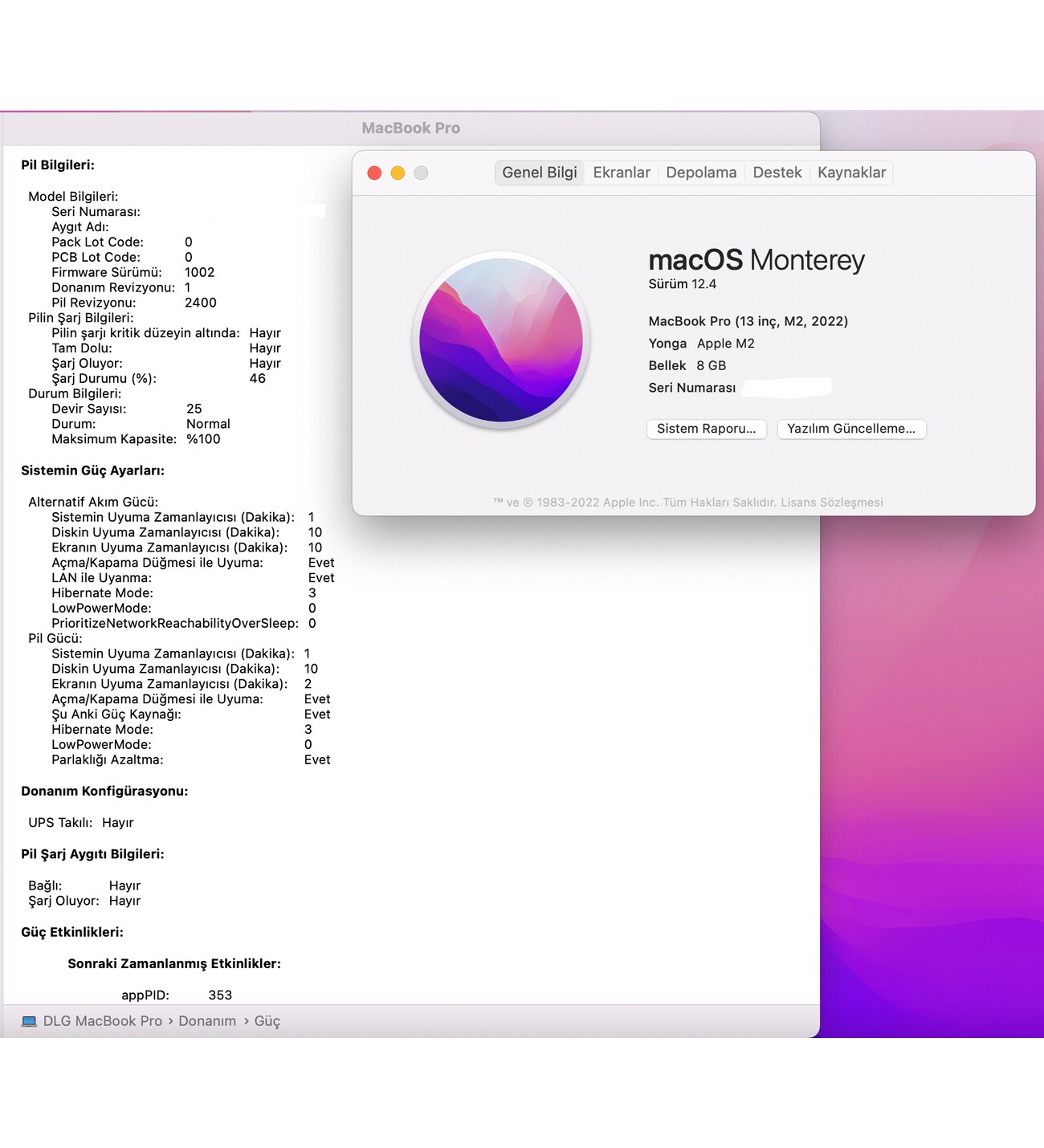Screen dimensions: 1044x1148
Task: Click the MacBook Pro window title
Action: tap(410, 128)
